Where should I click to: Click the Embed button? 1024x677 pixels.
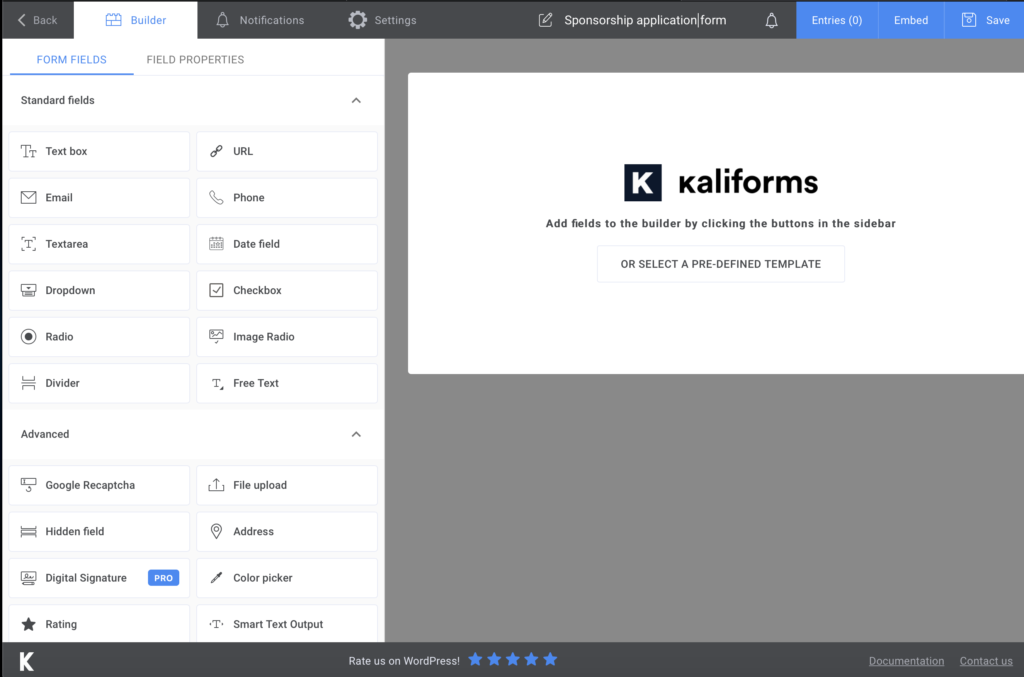(x=911, y=20)
